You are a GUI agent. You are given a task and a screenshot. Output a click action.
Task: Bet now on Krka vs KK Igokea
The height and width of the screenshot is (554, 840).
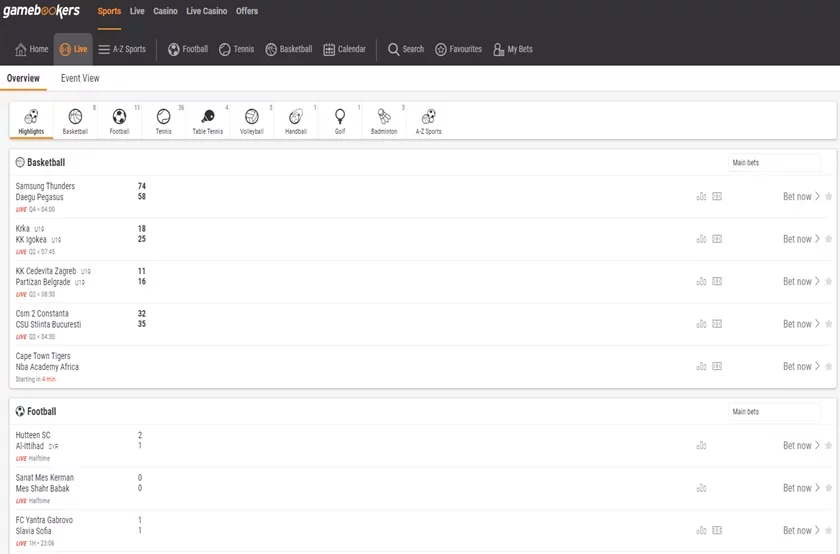coord(801,239)
